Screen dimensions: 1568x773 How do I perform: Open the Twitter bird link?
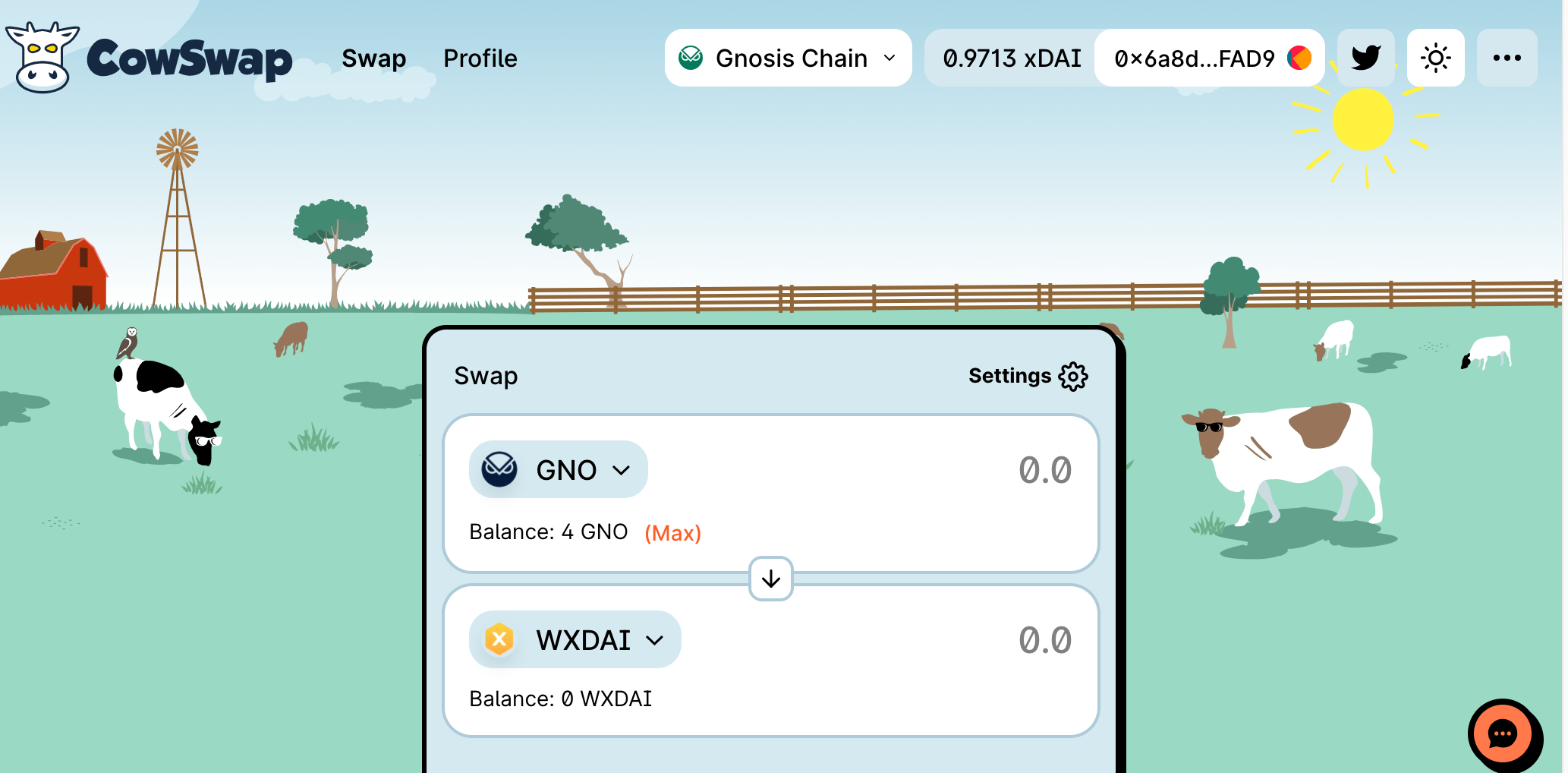1366,58
